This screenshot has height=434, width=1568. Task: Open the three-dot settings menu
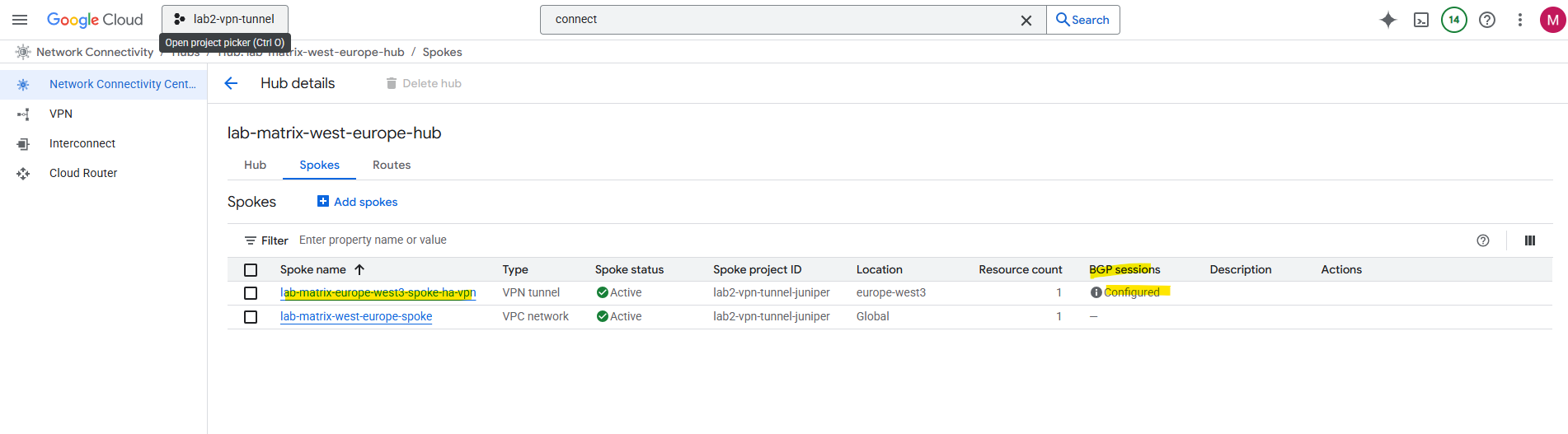(x=1520, y=20)
